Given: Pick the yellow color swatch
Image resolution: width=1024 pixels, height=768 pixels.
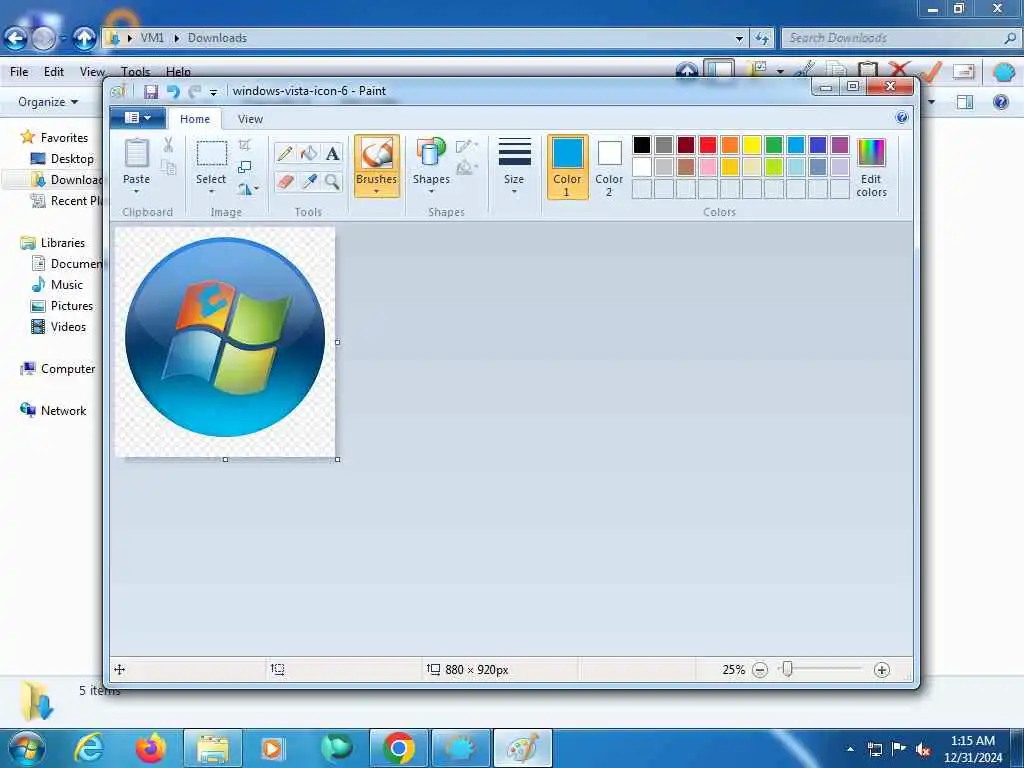Looking at the screenshot, I should click(752, 144).
